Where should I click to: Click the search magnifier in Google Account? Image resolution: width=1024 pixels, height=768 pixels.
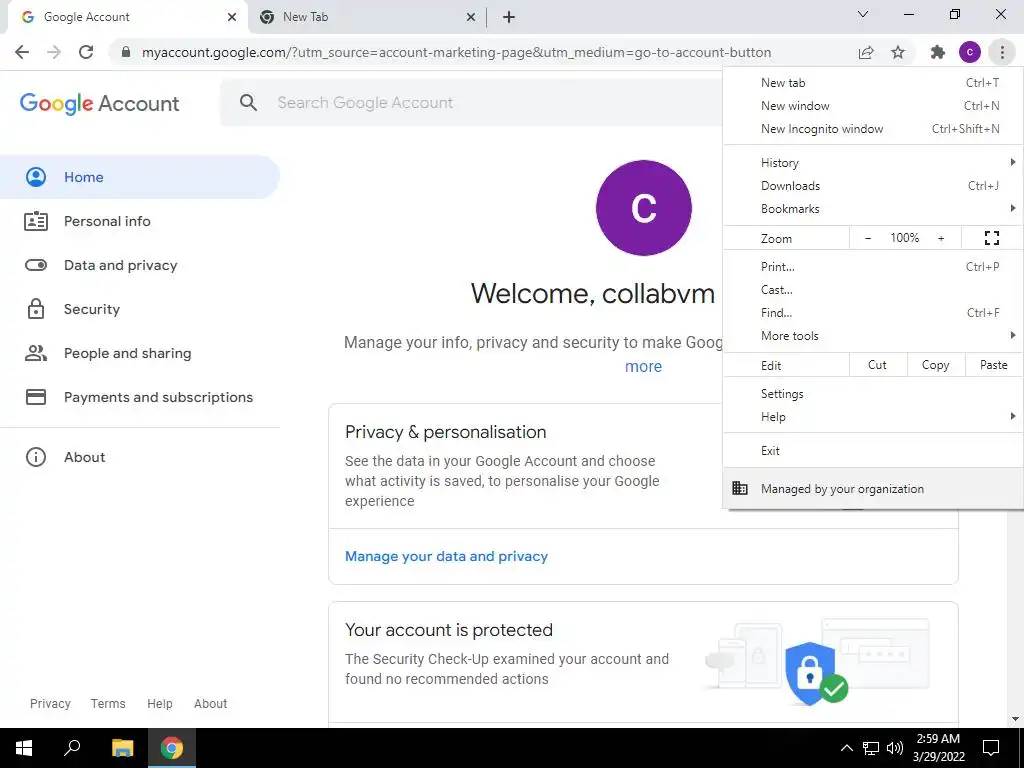click(248, 103)
